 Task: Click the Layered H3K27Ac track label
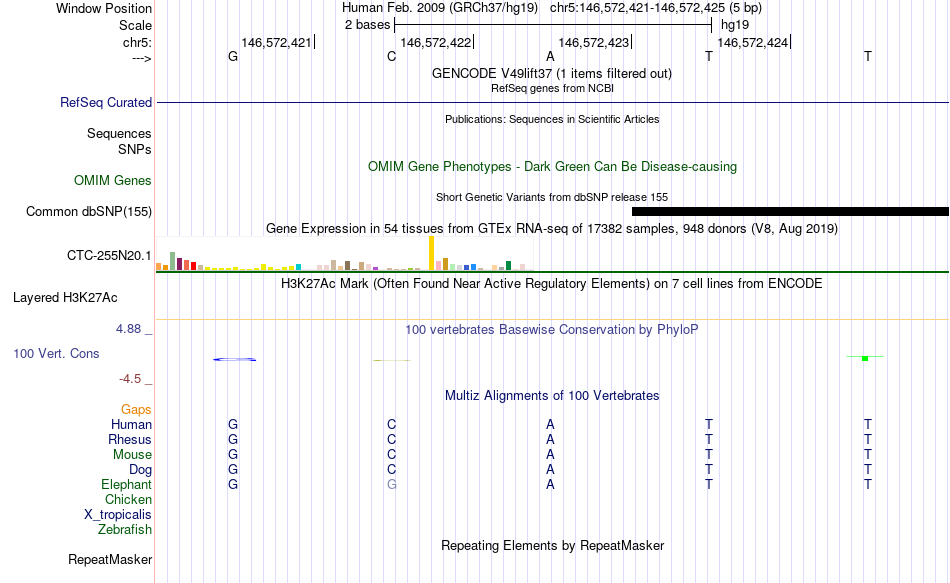[x=65, y=298]
